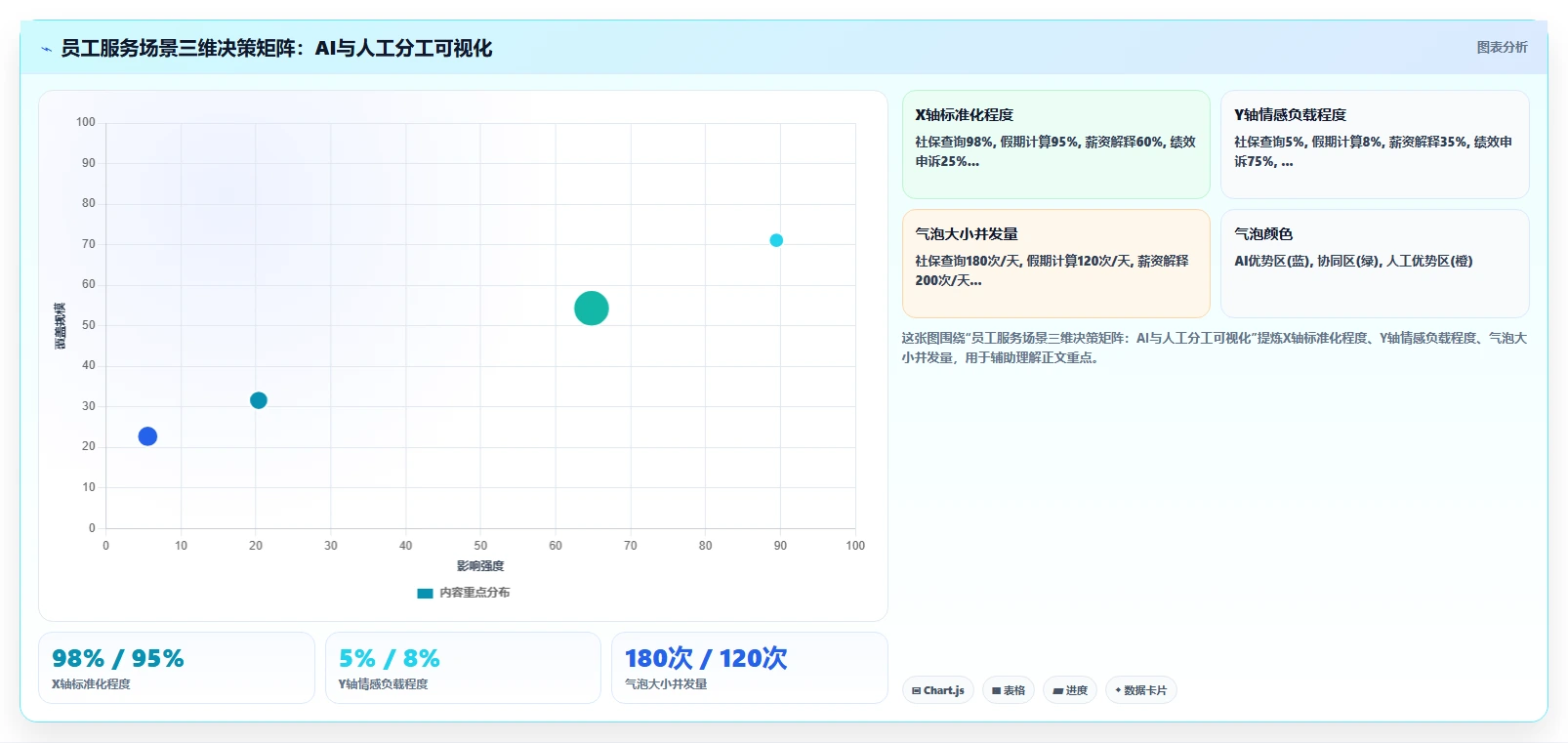Image resolution: width=1568 pixels, height=743 pixels.
Task: Click the 影响强度 x-axis title
Action: (480, 566)
